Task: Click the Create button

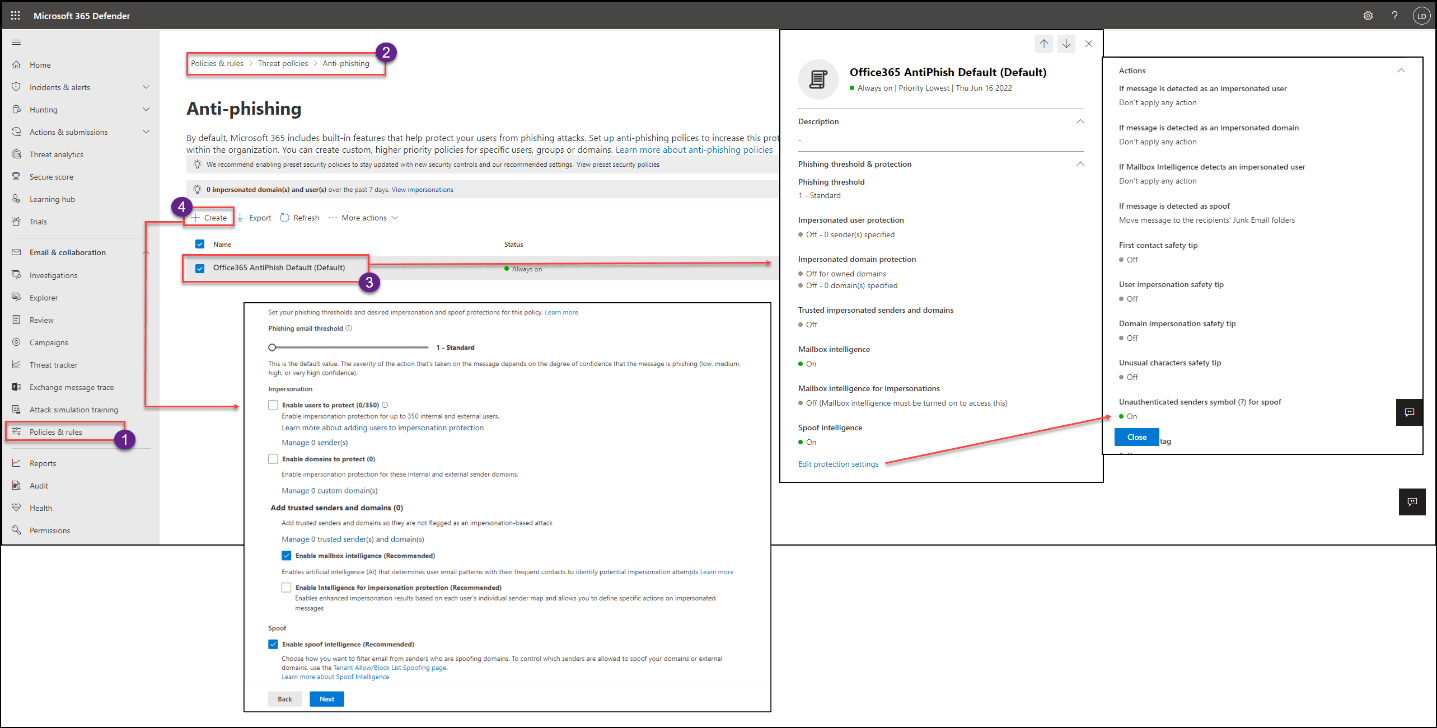Action: pos(210,217)
